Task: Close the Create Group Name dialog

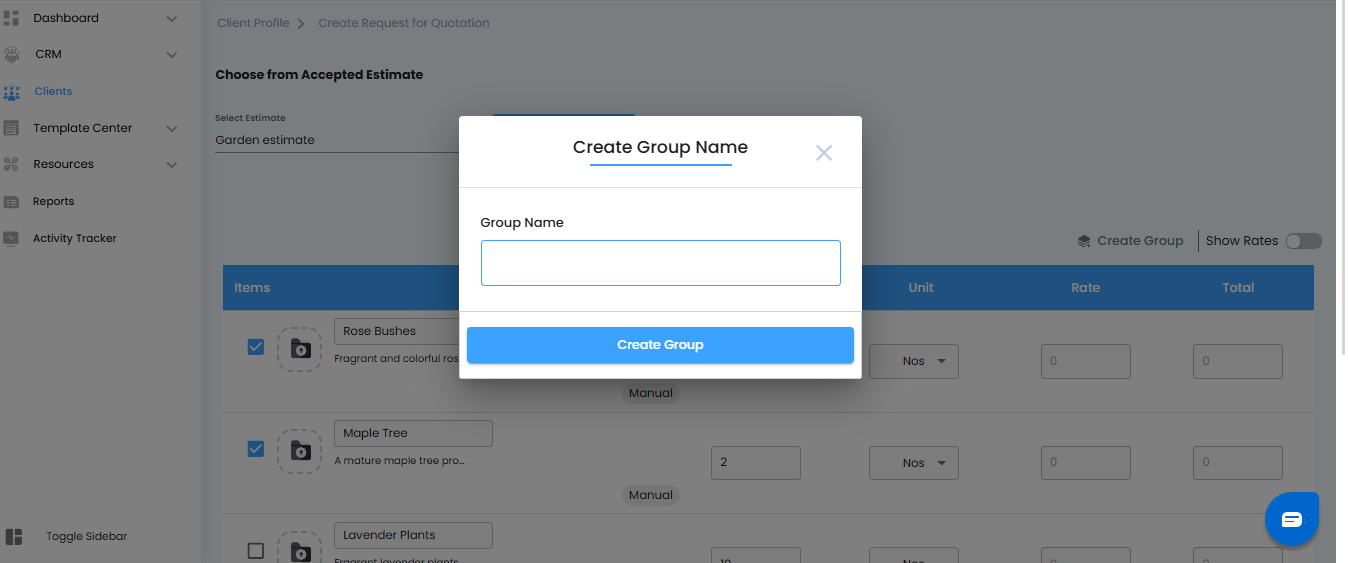Action: click(823, 153)
